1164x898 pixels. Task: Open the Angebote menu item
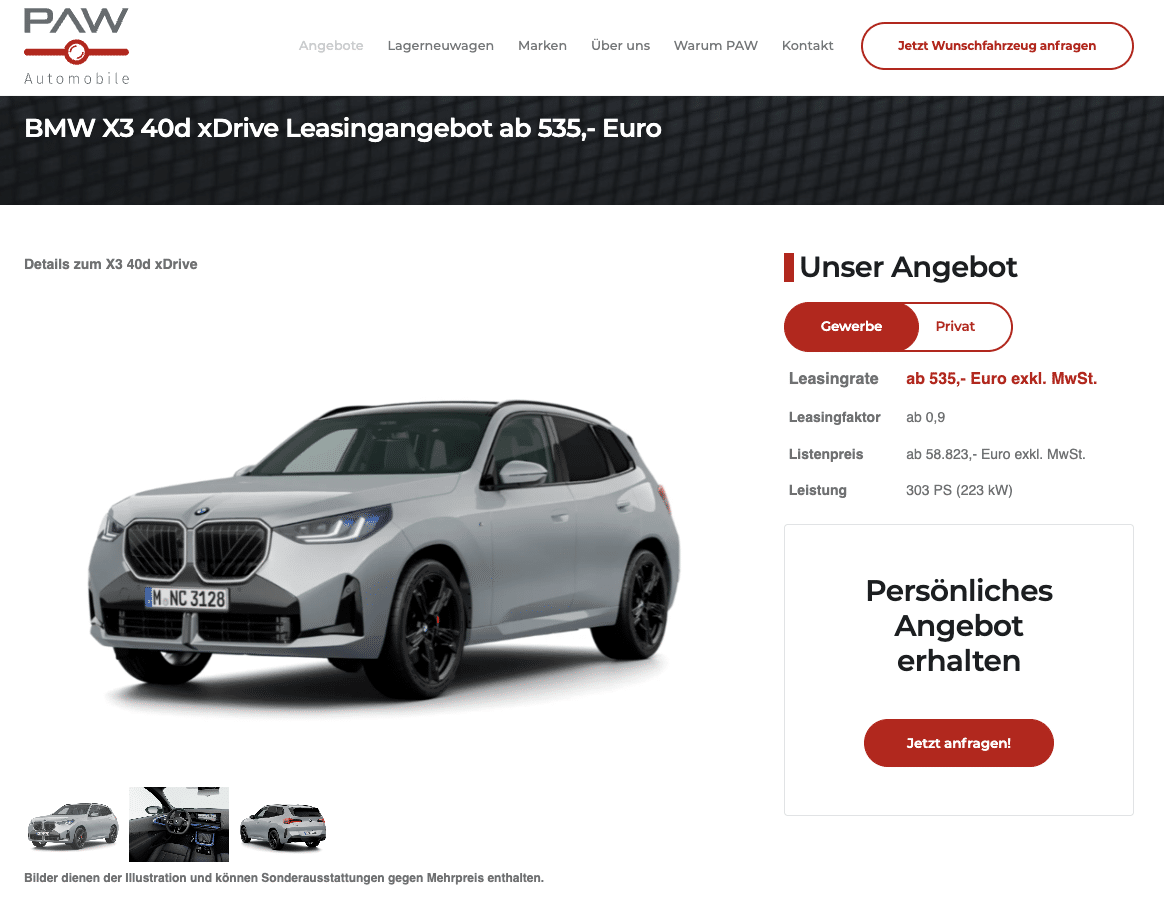(331, 45)
